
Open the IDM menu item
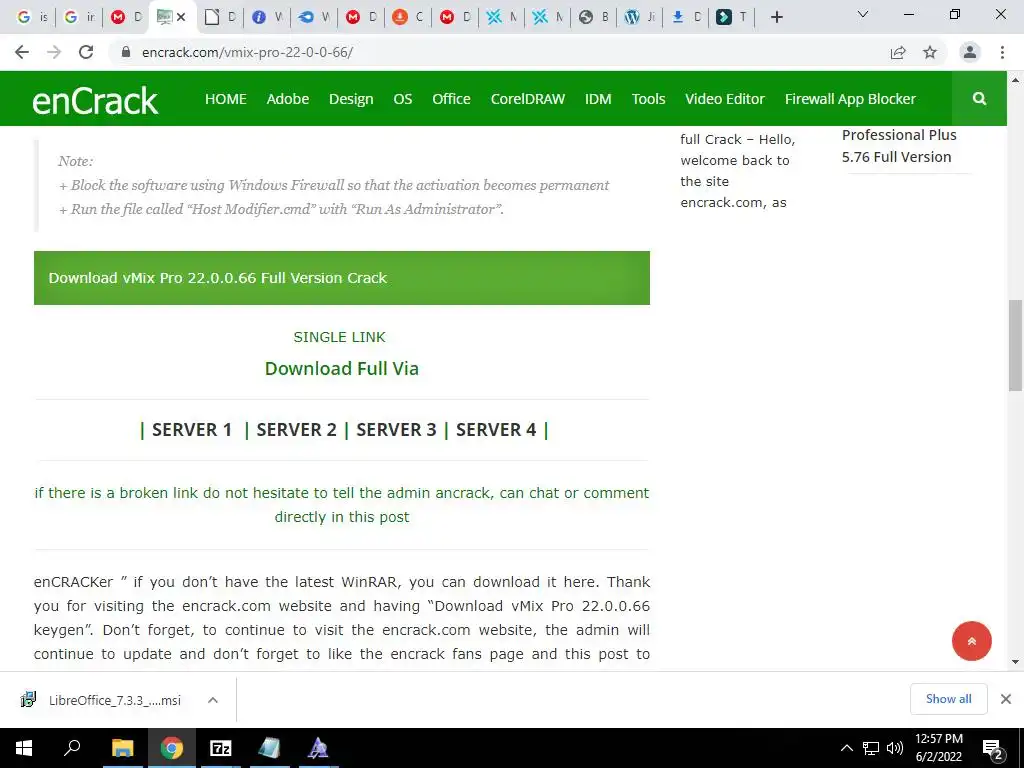[598, 99]
